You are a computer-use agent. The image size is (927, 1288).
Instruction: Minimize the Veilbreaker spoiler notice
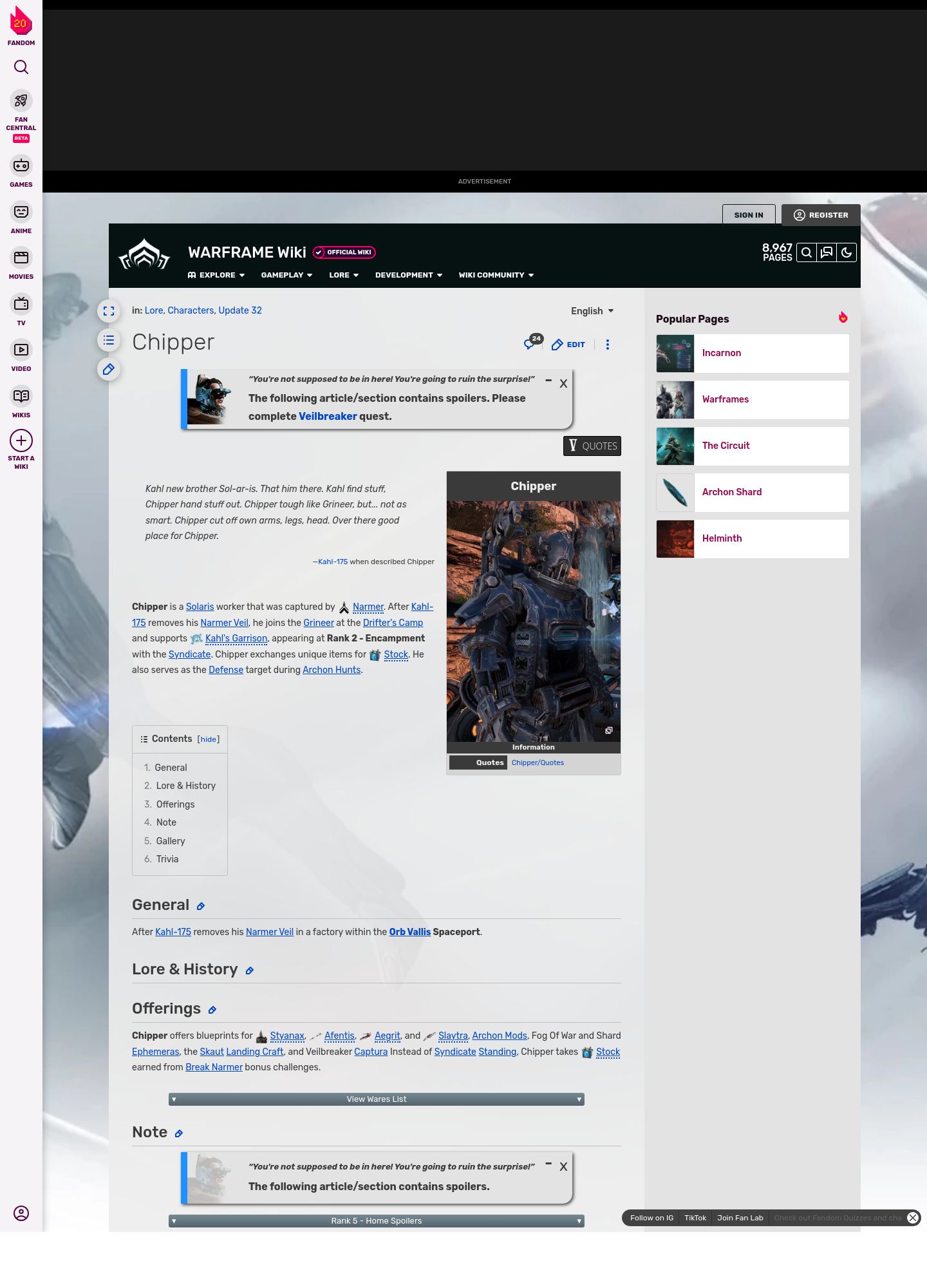click(548, 381)
